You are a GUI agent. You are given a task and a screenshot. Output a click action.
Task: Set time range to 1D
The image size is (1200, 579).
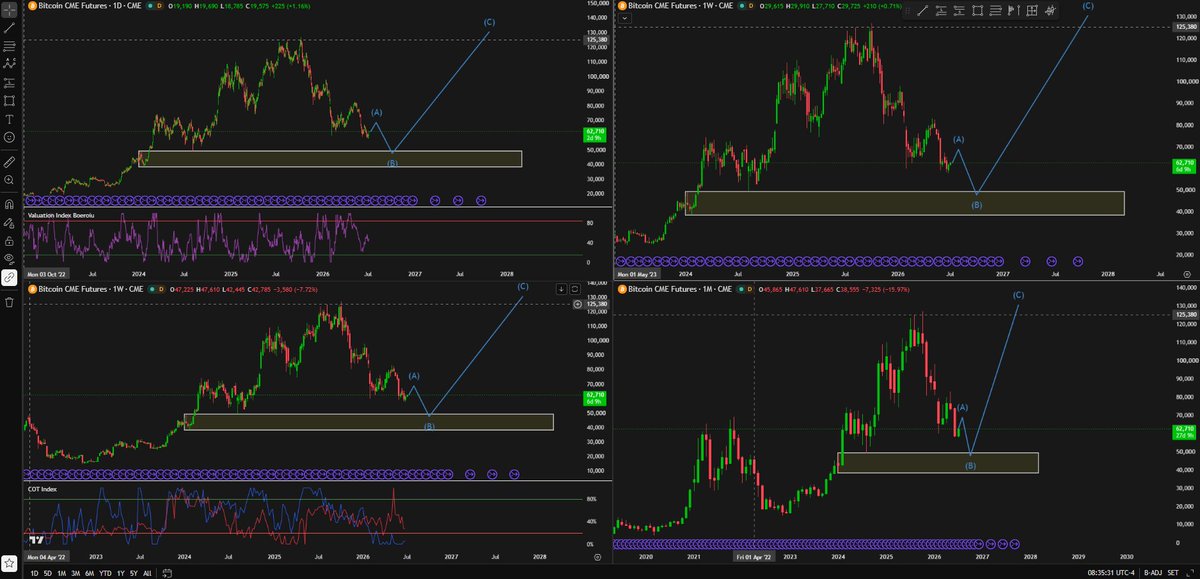[34, 573]
